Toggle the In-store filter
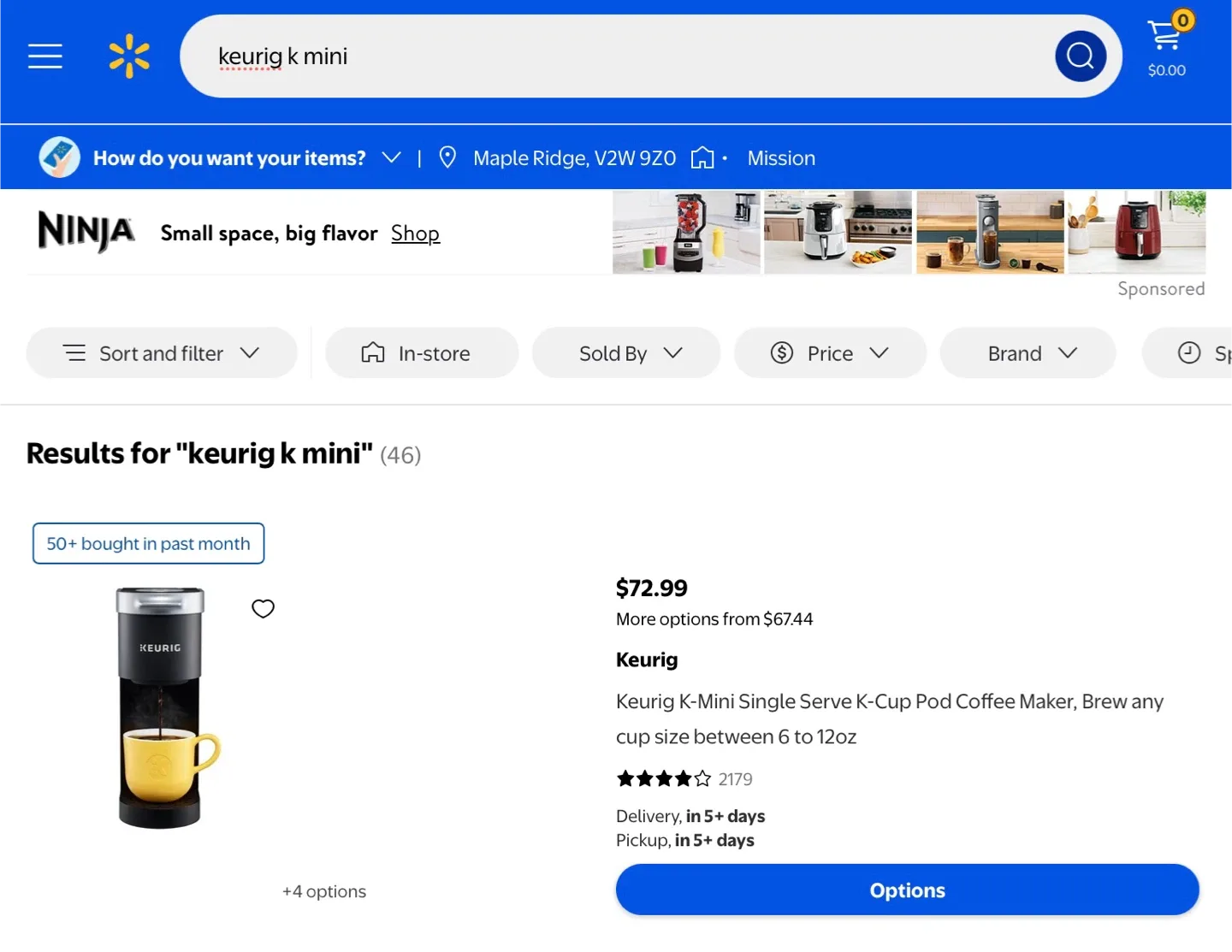This screenshot has height=952, width=1232. pos(421,353)
